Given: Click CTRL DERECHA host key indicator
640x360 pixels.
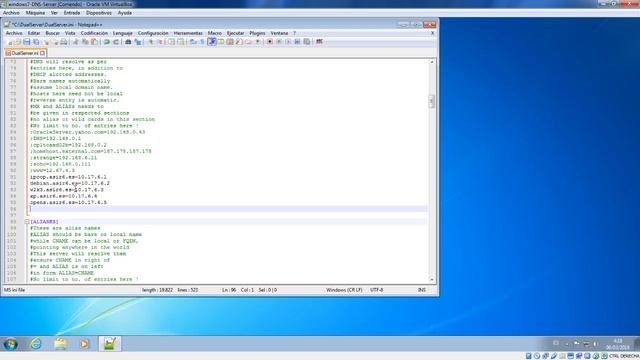Looking at the screenshot, I should (x=624, y=356).
